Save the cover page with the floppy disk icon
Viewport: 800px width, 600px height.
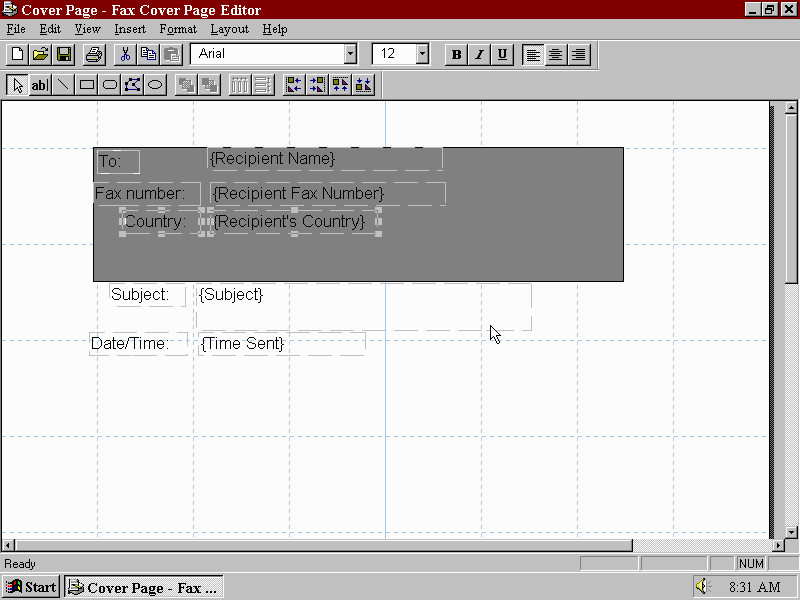[63, 54]
